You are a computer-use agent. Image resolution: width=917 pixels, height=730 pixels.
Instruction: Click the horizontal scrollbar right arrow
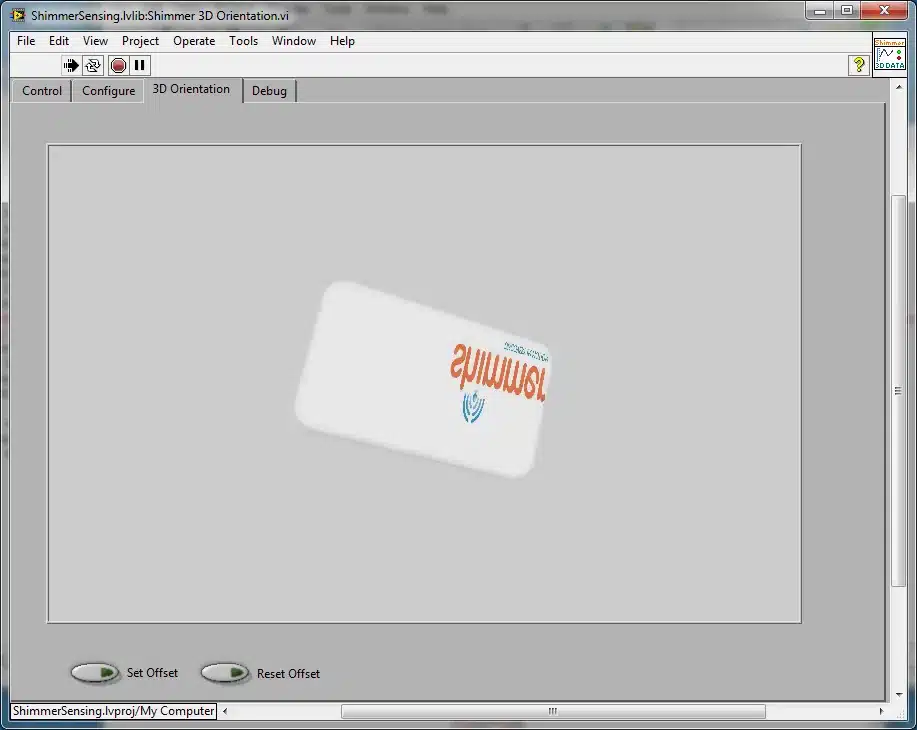[881, 711]
